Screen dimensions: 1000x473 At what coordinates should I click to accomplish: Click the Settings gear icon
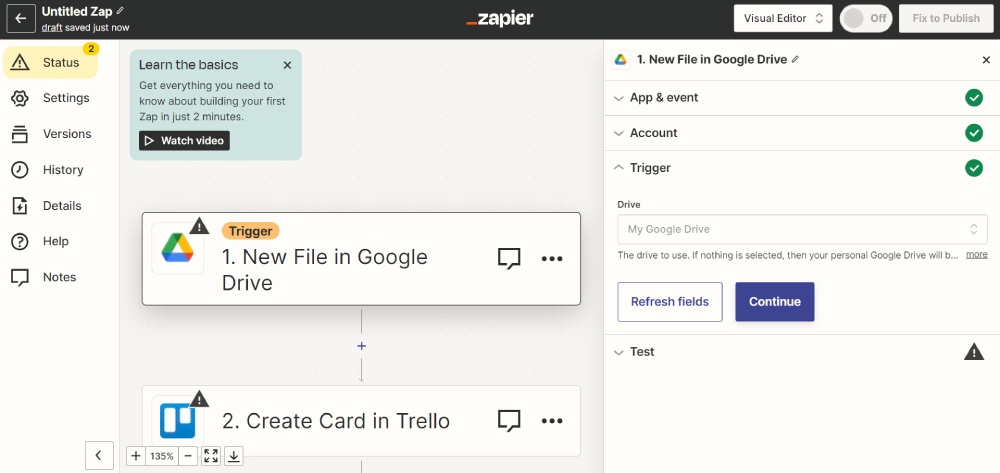point(20,98)
